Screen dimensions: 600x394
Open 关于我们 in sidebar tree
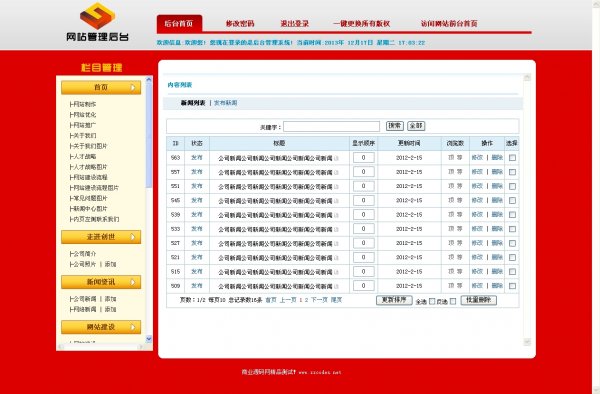tap(85, 135)
